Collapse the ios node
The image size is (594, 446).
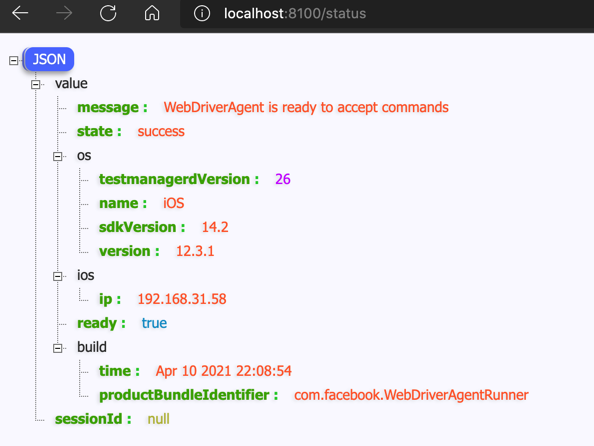click(x=58, y=276)
